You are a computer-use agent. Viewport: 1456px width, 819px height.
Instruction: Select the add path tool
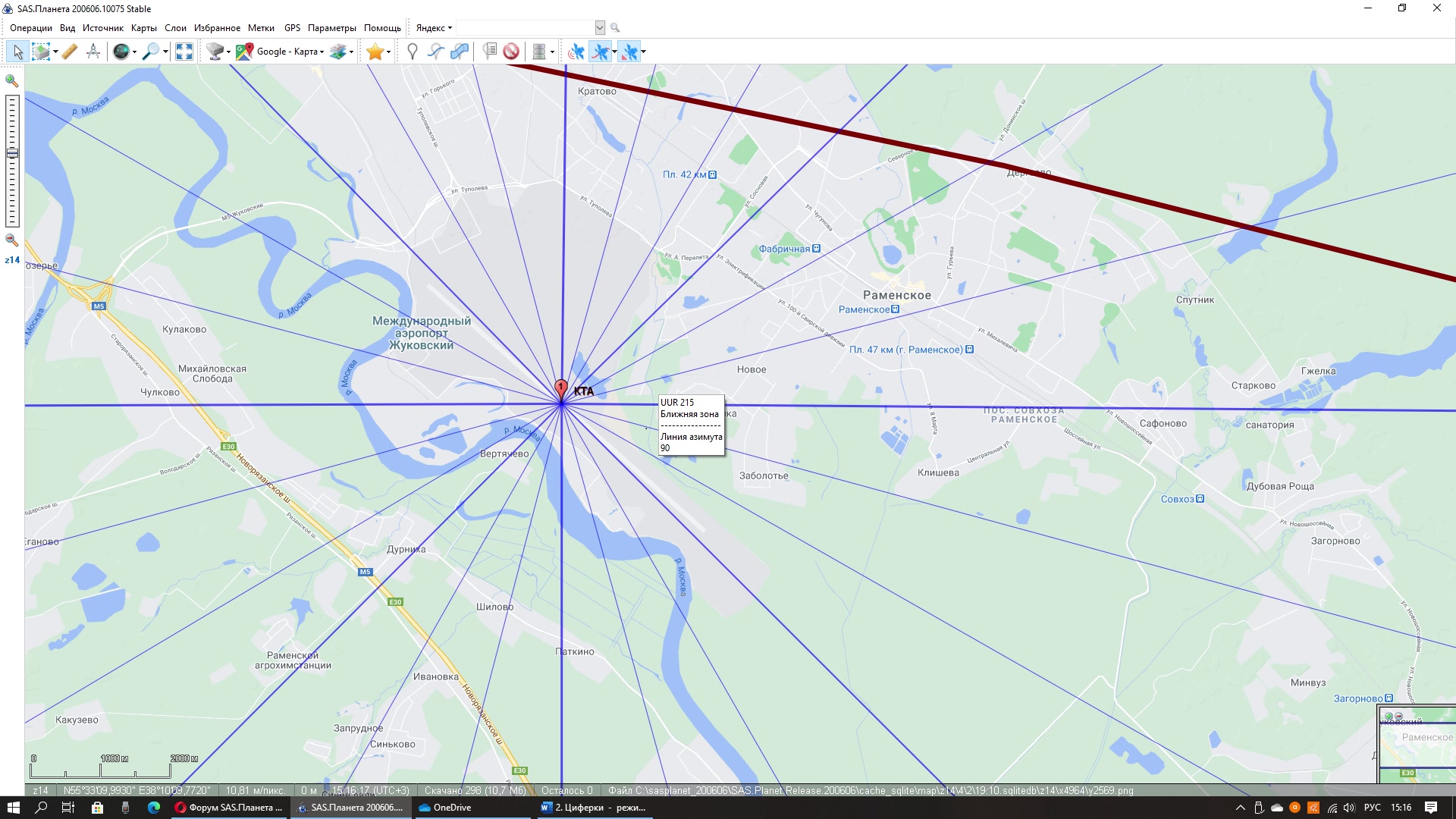point(435,52)
